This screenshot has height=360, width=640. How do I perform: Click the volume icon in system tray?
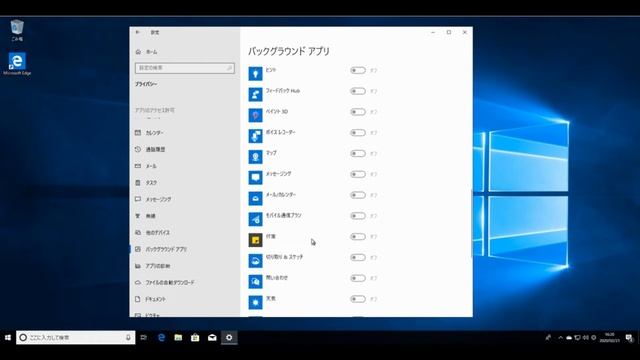click(x=586, y=338)
